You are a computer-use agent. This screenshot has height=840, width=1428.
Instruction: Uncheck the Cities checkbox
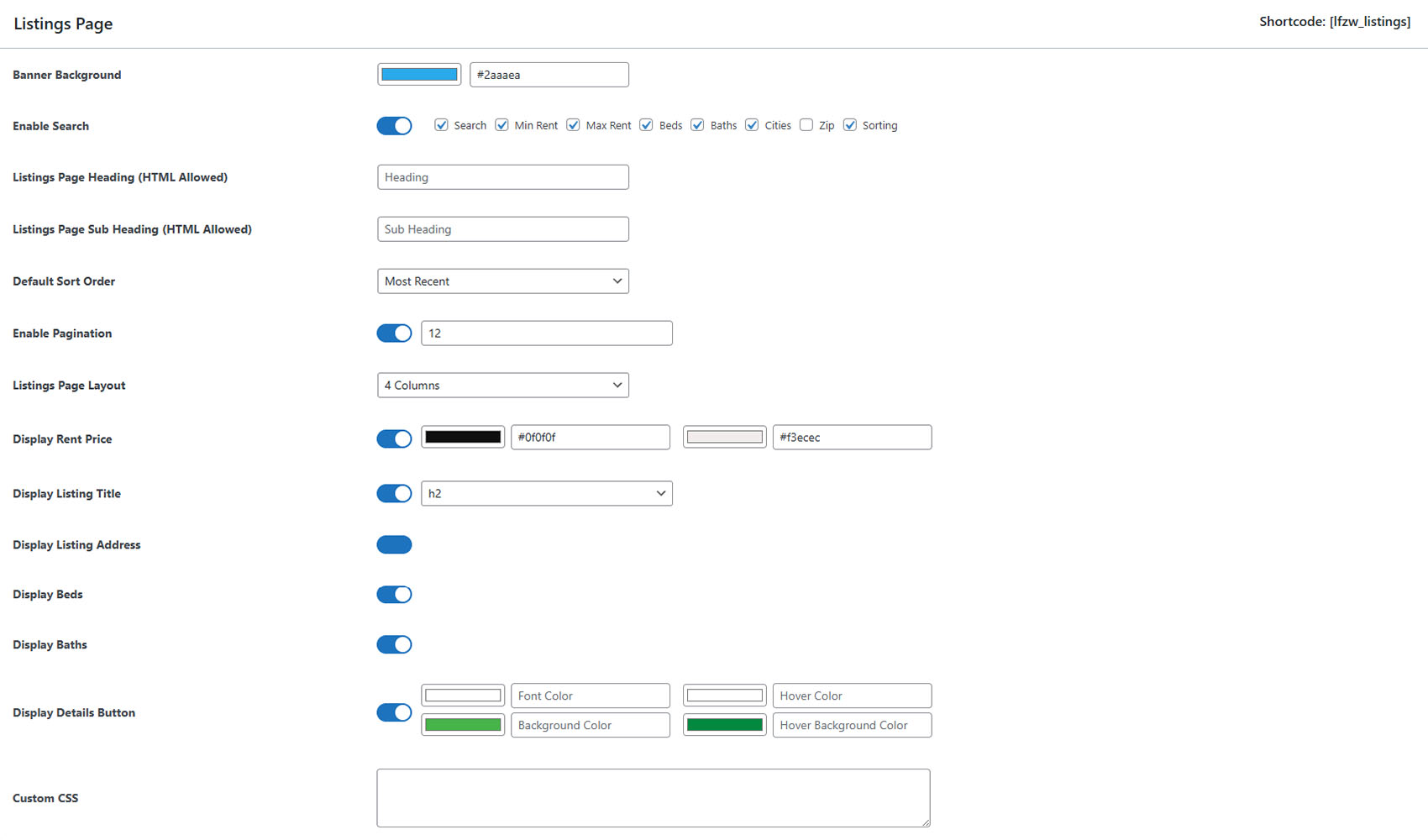pyautogui.click(x=752, y=125)
